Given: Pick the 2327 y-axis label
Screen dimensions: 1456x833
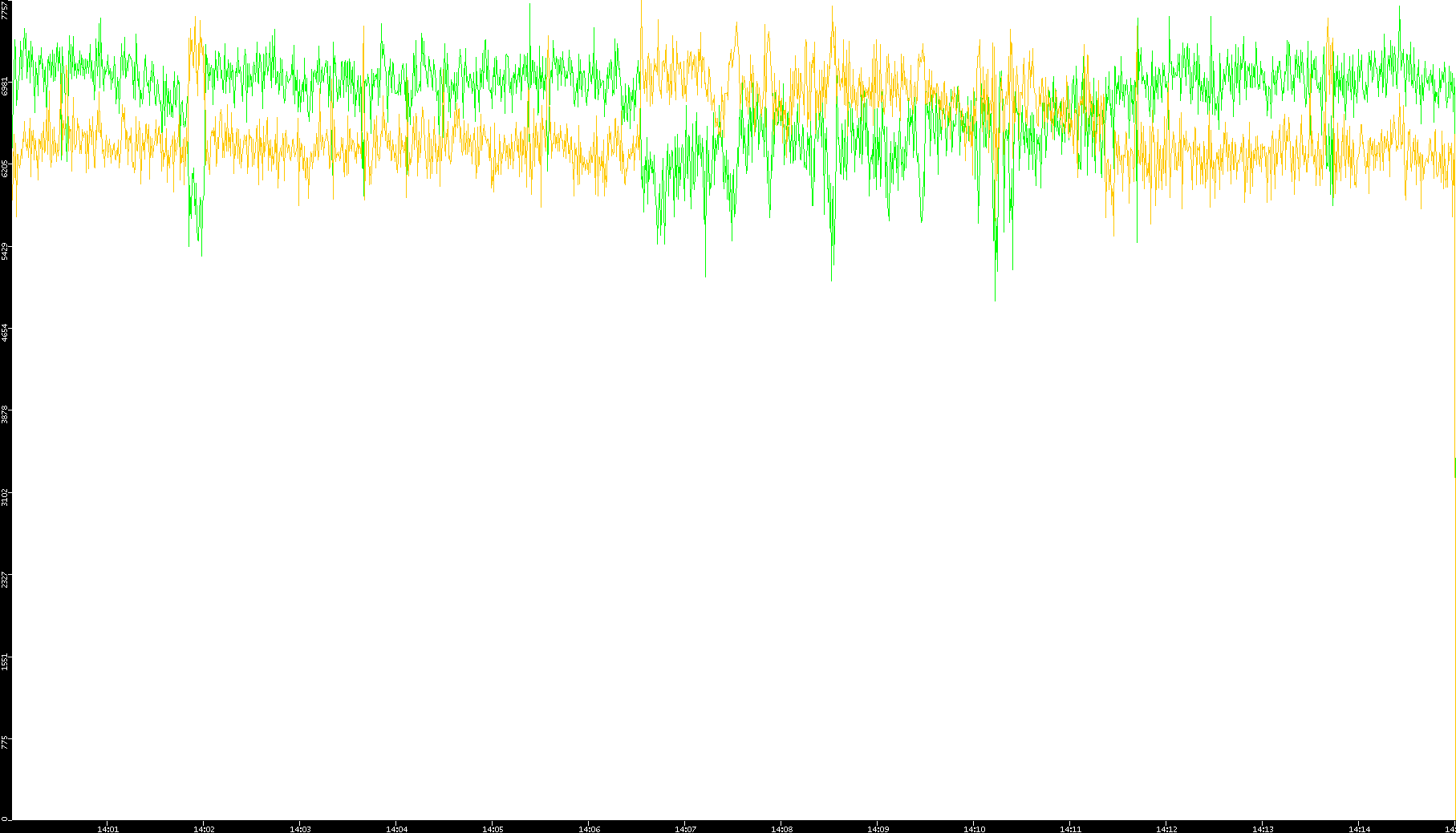Looking at the screenshot, I should click(x=6, y=580).
